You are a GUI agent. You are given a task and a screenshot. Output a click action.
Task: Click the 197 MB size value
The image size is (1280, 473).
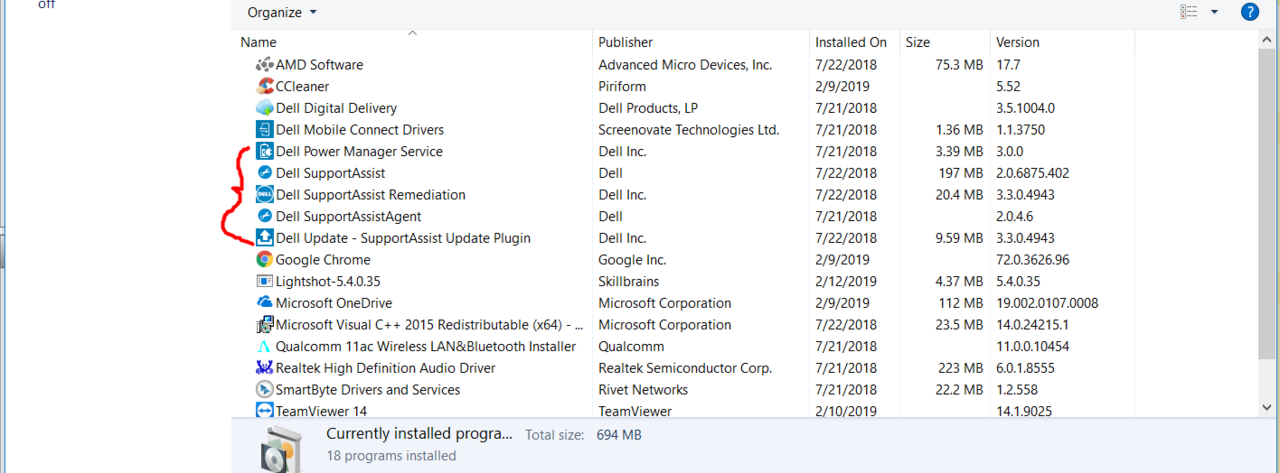(x=960, y=173)
